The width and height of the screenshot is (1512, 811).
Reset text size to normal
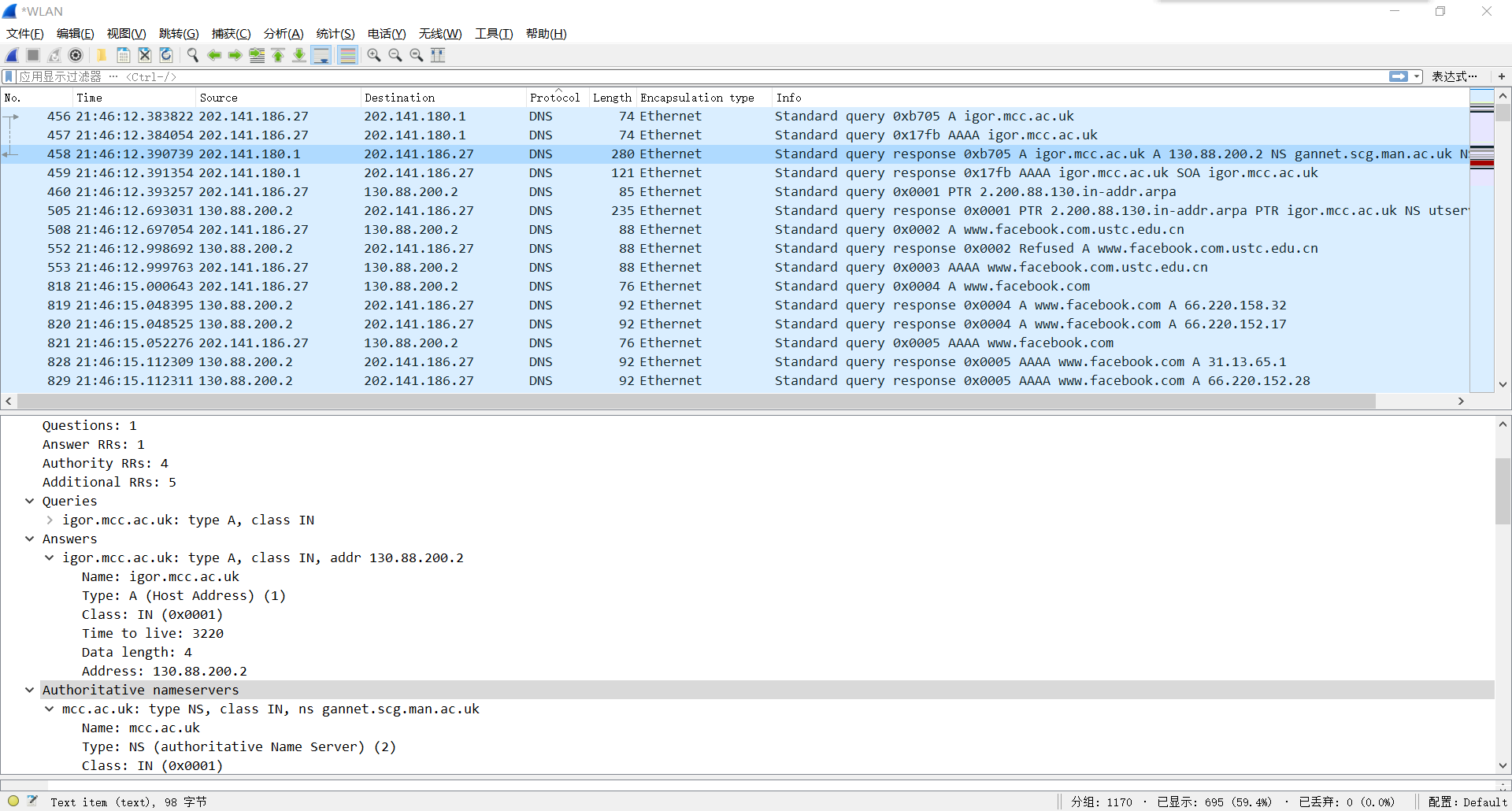[417, 55]
